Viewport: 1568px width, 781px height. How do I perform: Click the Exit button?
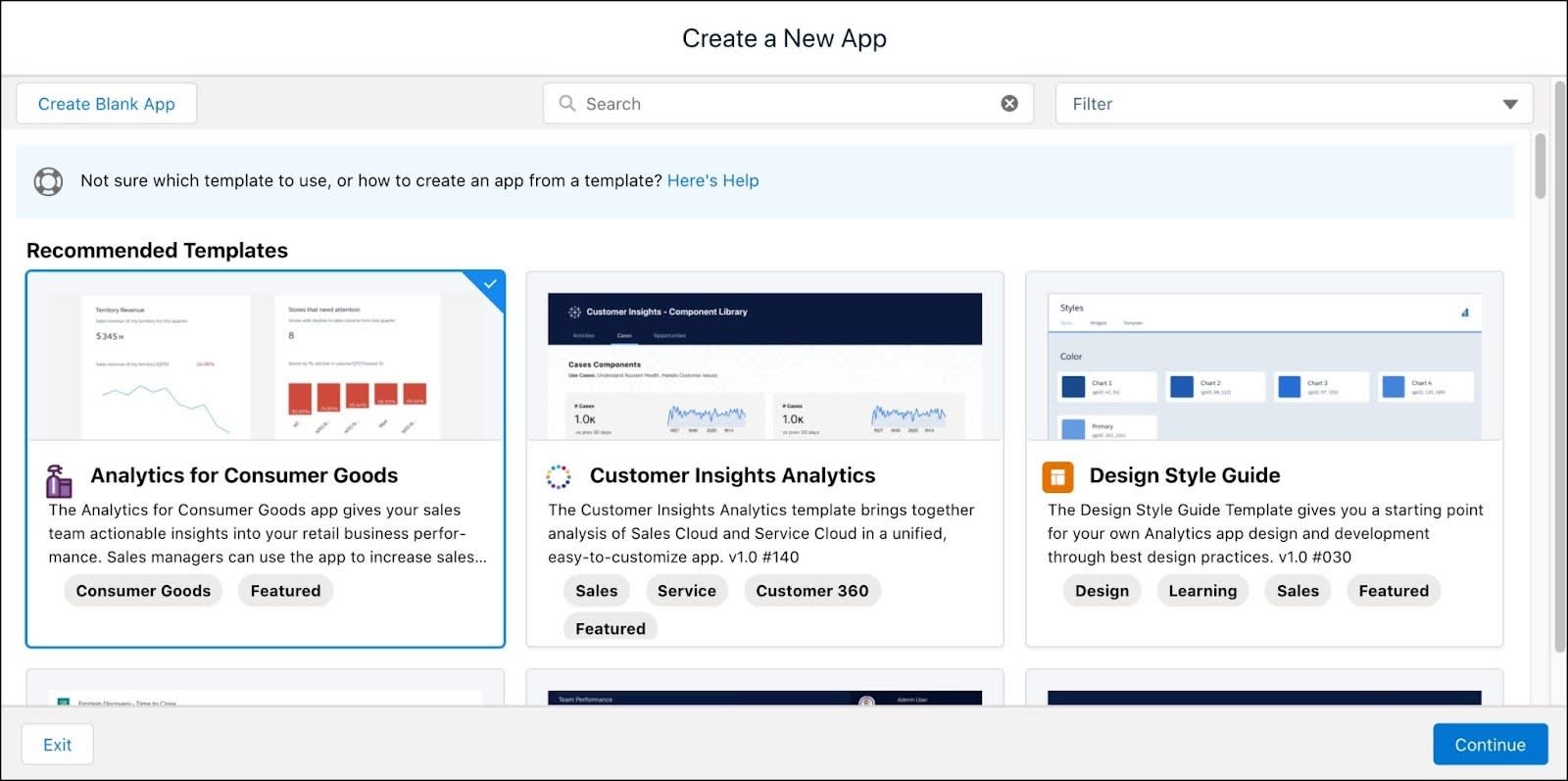(58, 745)
